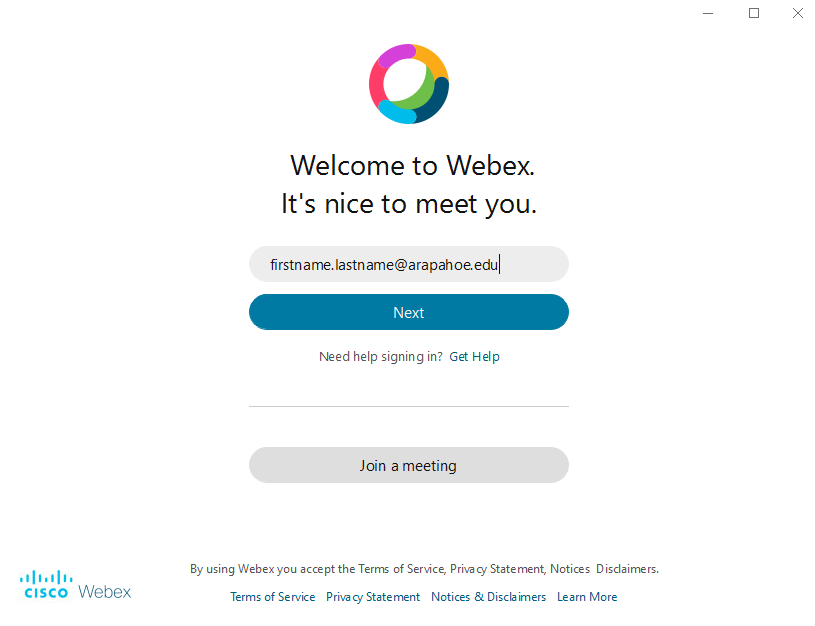815x626 pixels.
Task: Focus the email address input field
Action: click(x=408, y=264)
